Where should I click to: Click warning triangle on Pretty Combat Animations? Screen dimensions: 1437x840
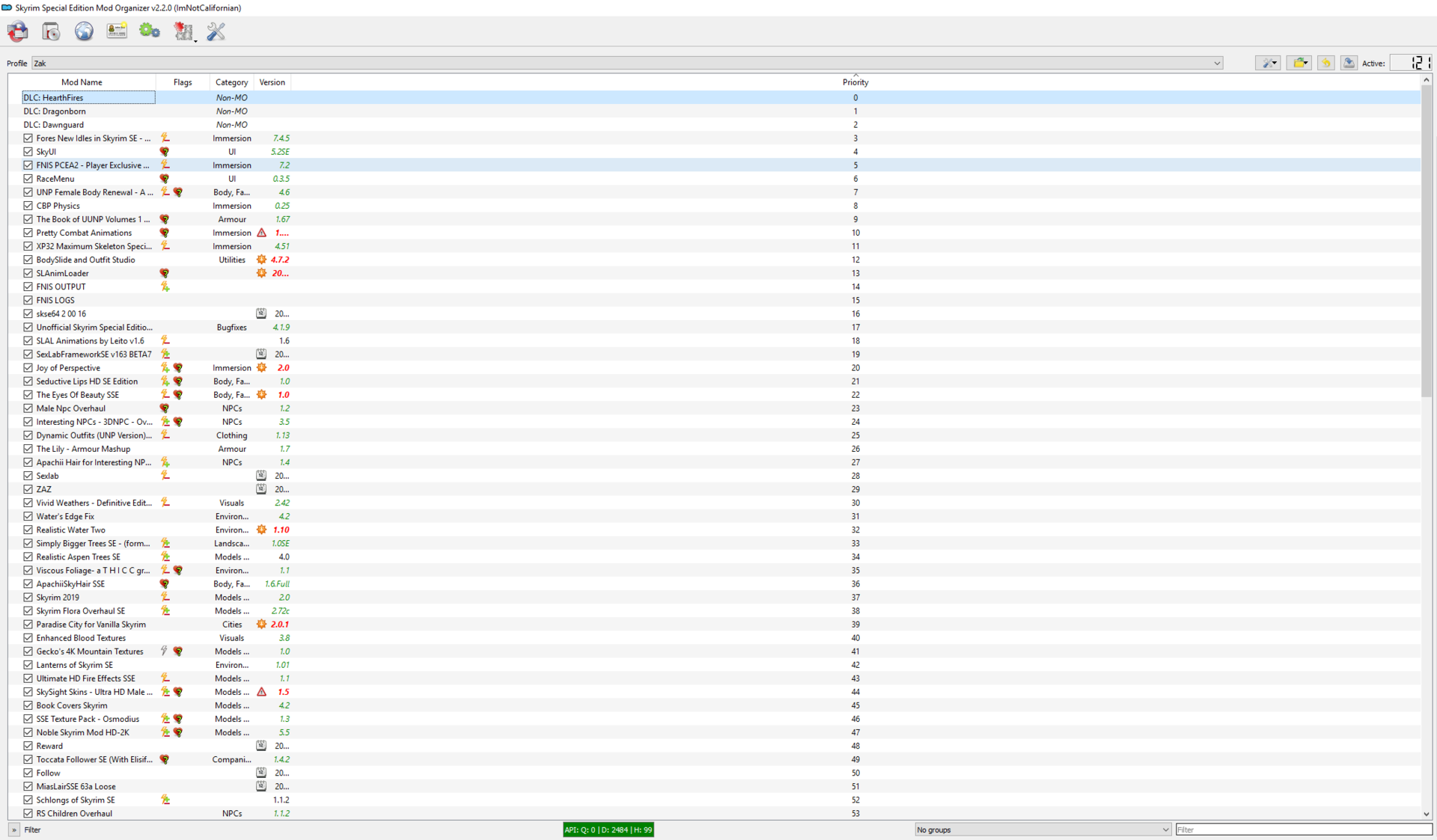point(261,233)
